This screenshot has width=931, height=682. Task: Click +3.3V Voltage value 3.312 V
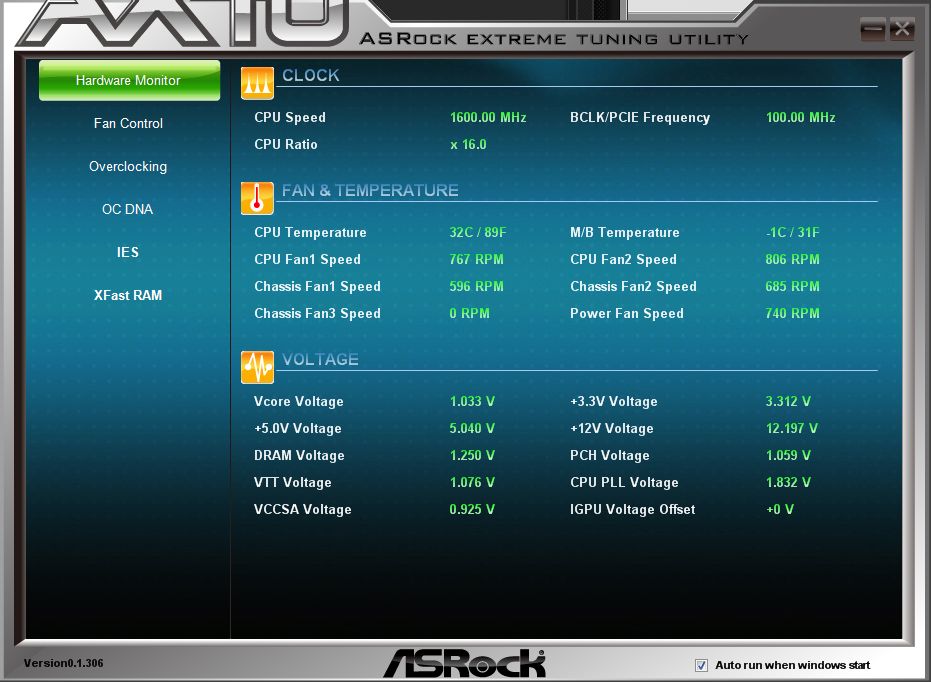click(x=788, y=401)
